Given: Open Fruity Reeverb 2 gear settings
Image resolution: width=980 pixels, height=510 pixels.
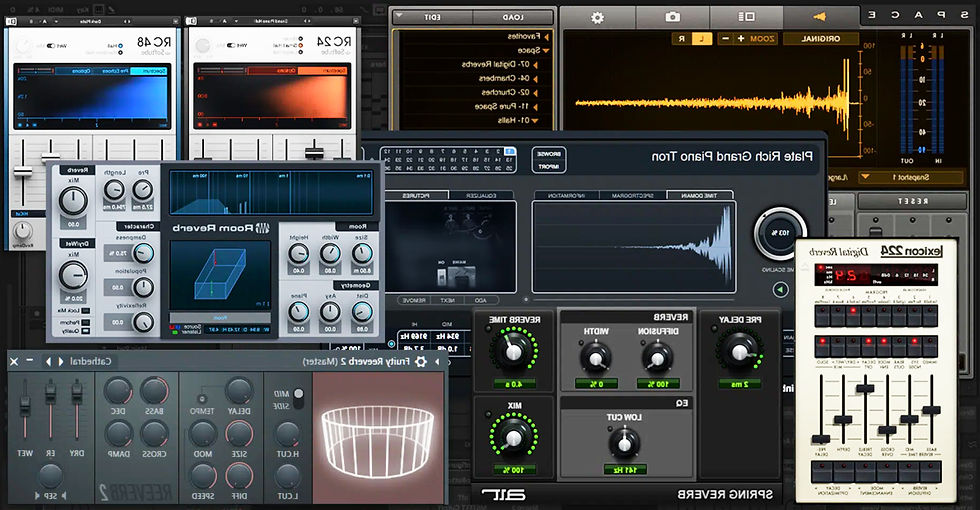Looking at the screenshot, I should tap(421, 361).
